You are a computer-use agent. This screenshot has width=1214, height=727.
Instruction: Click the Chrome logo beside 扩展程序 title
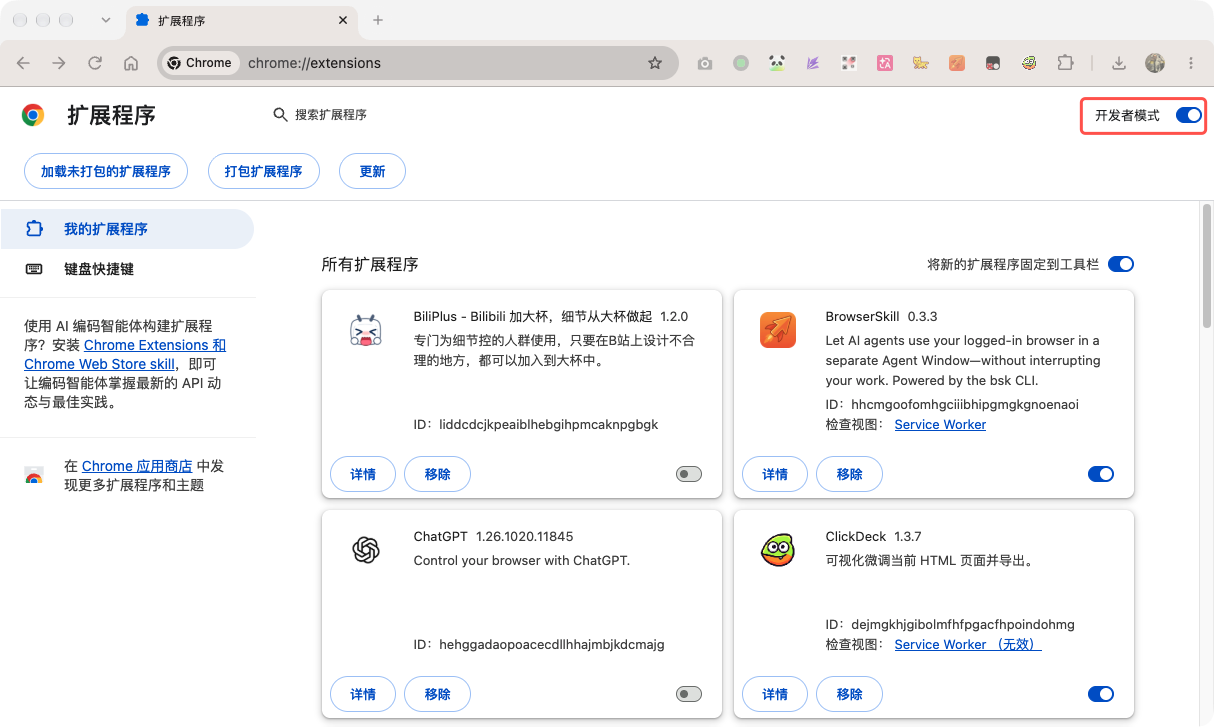(33, 115)
